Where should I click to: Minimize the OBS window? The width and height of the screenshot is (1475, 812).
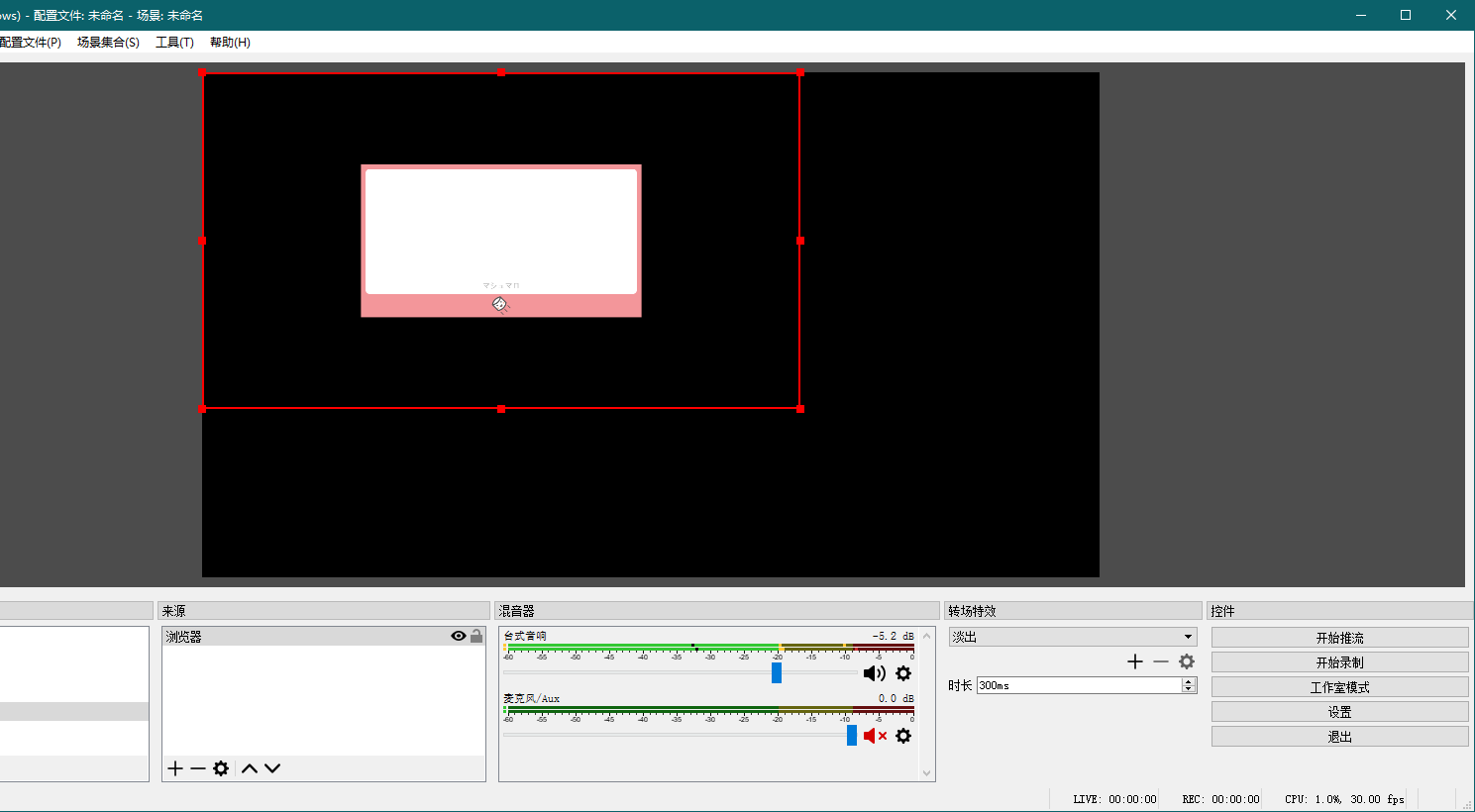[x=1360, y=15]
